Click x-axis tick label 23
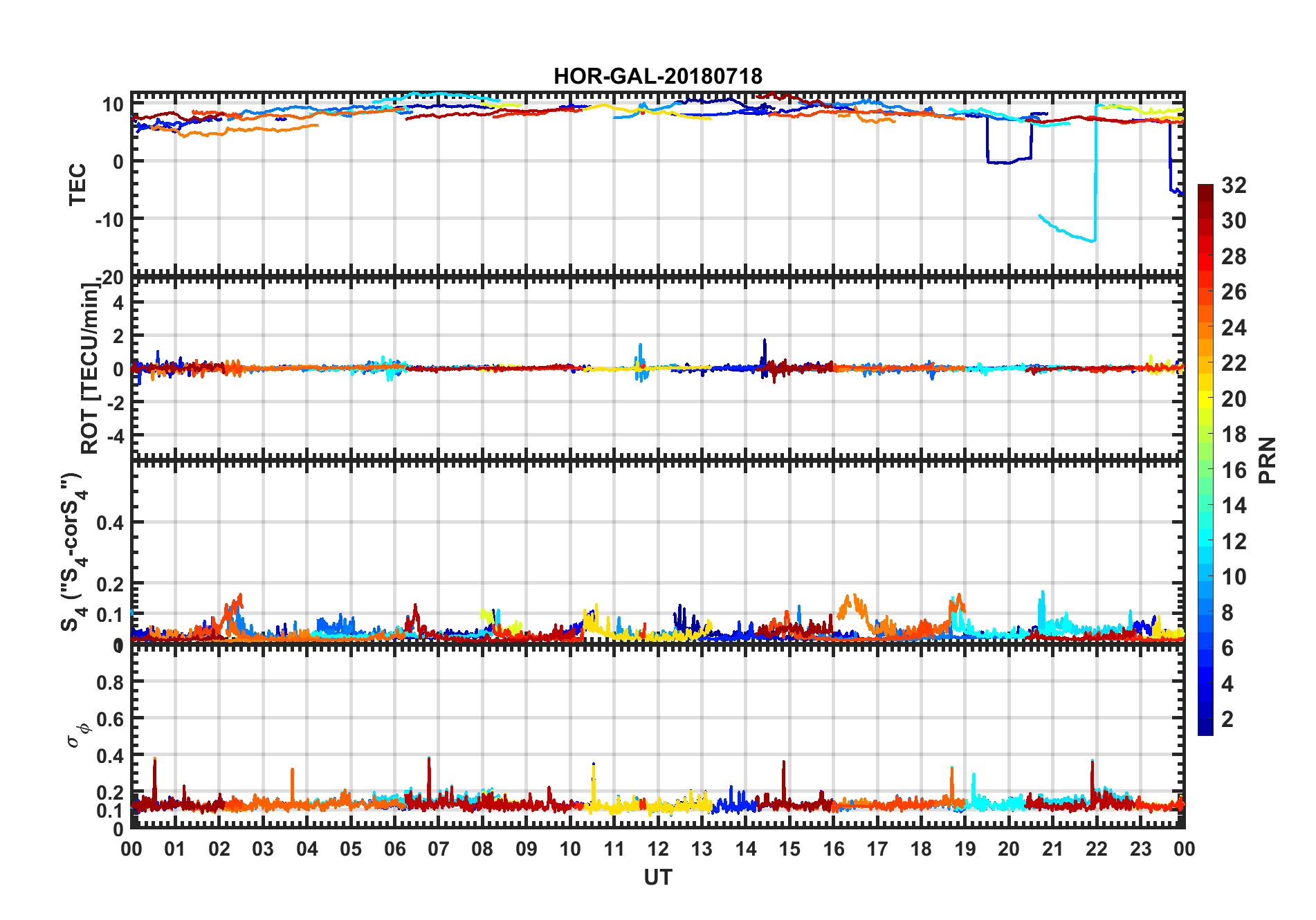The width and height of the screenshot is (1316, 920). pyautogui.click(x=1140, y=849)
